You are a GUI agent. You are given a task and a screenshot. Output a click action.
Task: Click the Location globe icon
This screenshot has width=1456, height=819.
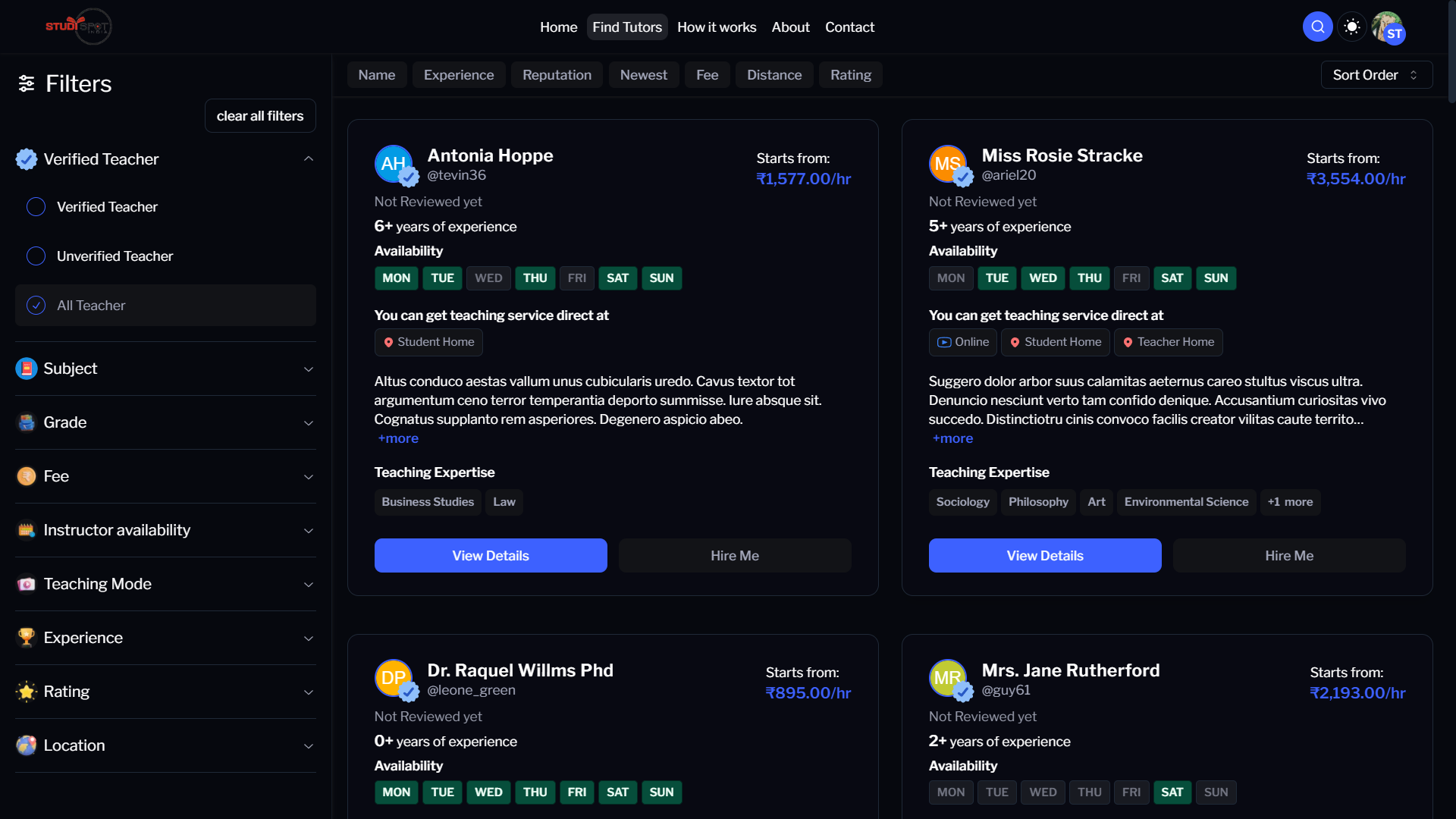pyautogui.click(x=27, y=745)
